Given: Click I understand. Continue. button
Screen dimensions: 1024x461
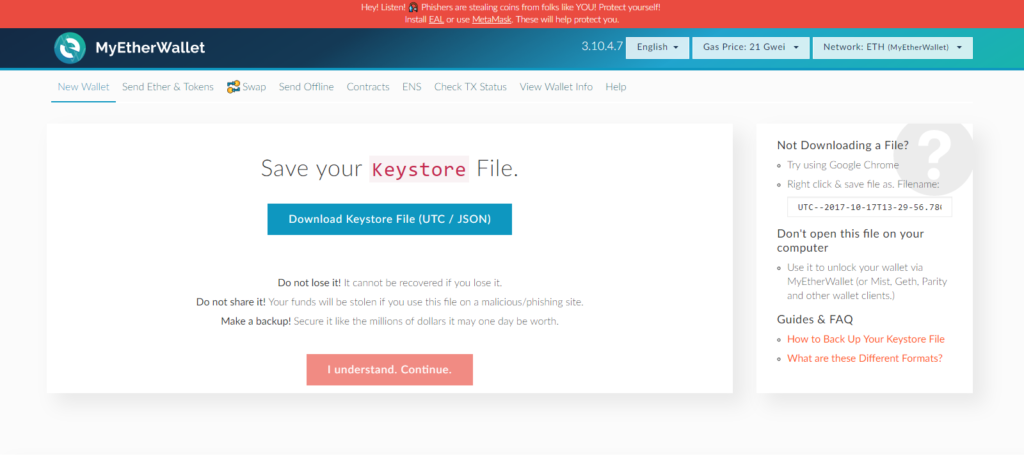Looking at the screenshot, I should point(389,370).
